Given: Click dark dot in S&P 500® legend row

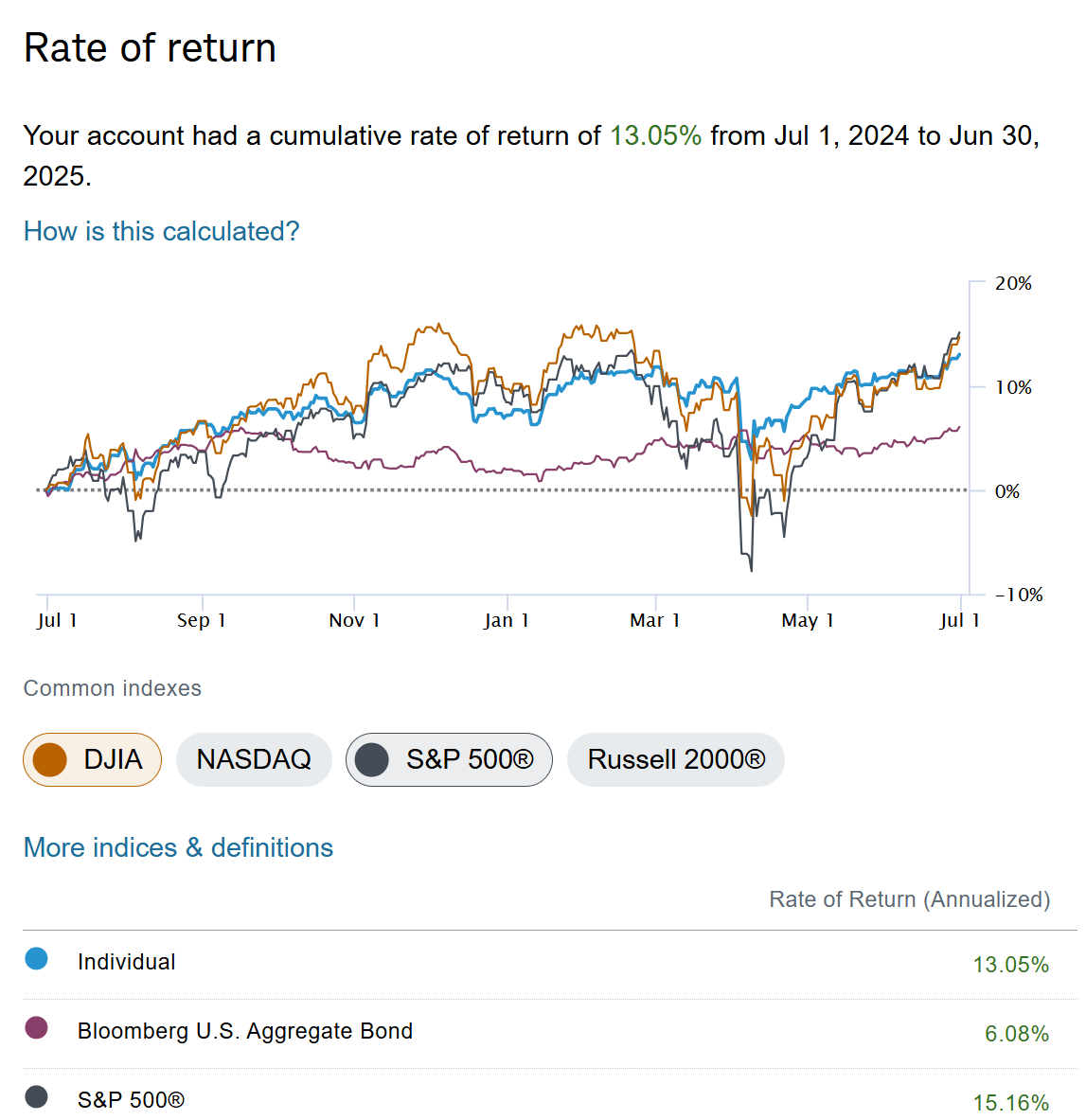Looking at the screenshot, I should coord(36,1097).
